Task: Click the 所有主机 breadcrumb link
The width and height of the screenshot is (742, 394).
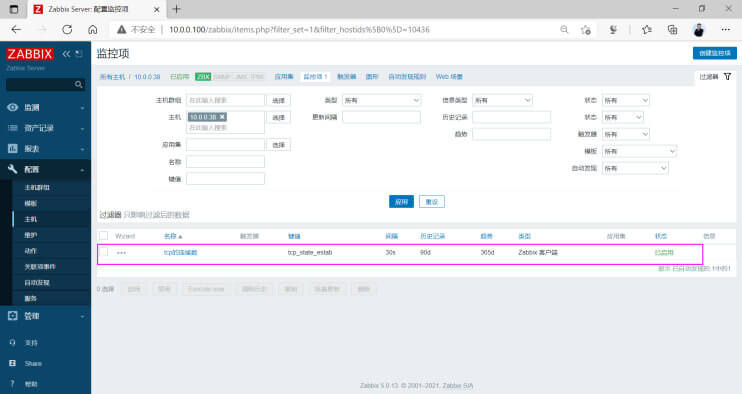Action: point(112,77)
